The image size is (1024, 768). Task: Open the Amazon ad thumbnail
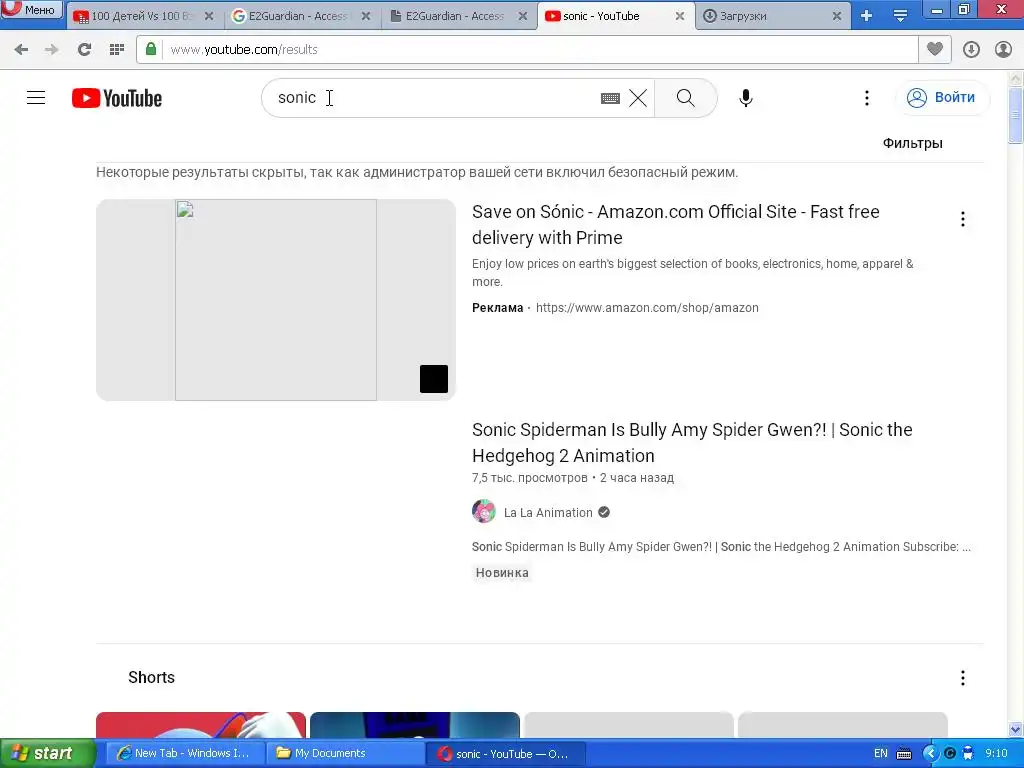[x=276, y=300]
